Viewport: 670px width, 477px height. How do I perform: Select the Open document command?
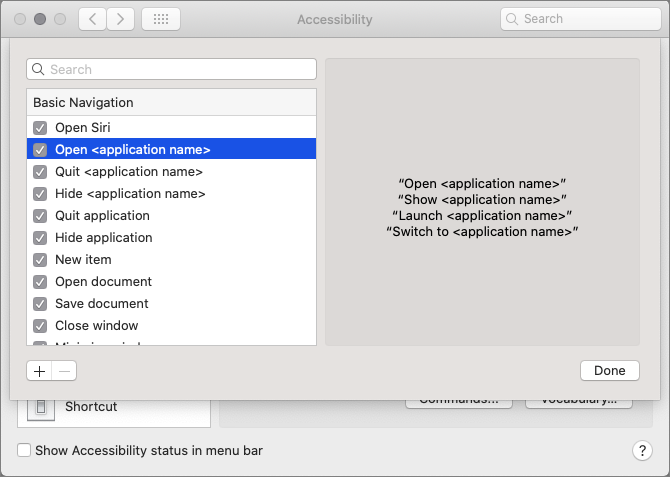(104, 282)
